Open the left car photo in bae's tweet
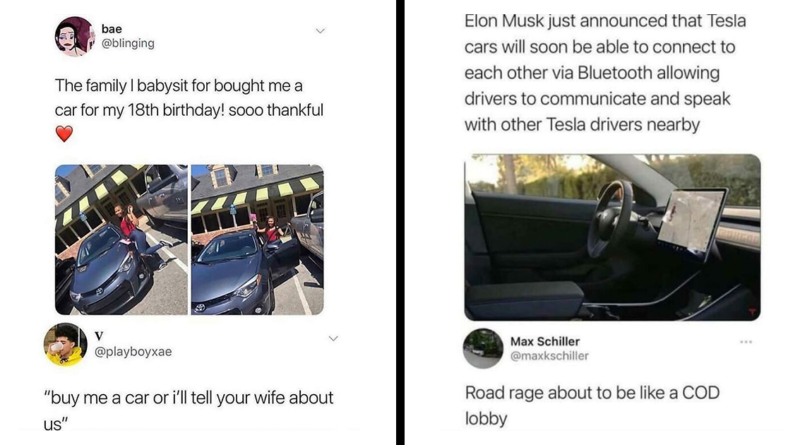 [121, 239]
